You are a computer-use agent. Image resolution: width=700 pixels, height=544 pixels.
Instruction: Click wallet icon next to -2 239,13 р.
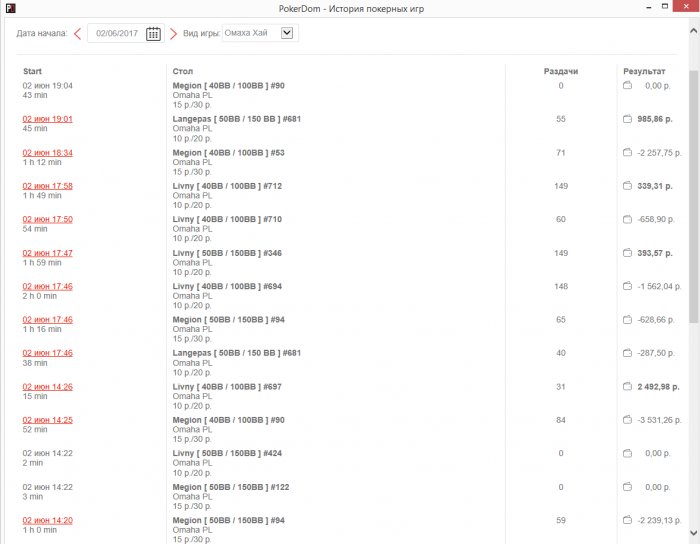click(x=627, y=520)
